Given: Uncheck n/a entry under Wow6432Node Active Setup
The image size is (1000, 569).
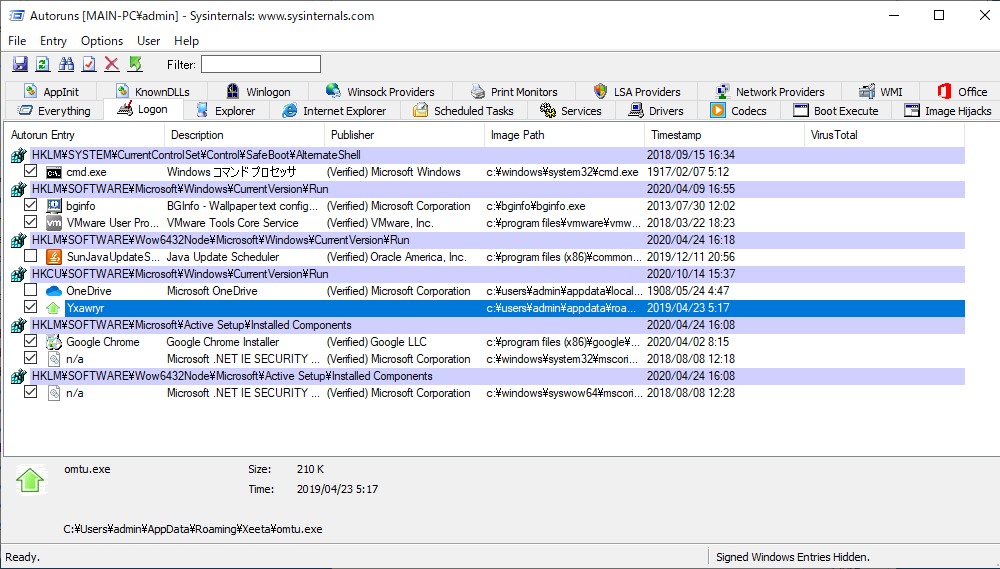Looking at the screenshot, I should (x=30, y=392).
